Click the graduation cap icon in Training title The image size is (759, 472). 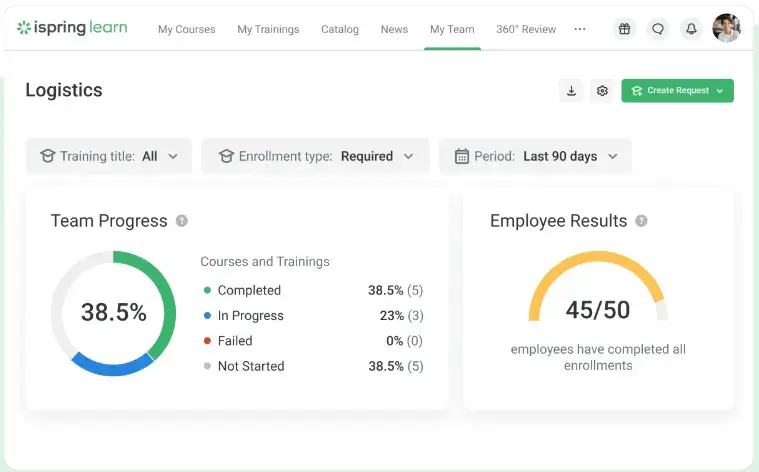[x=47, y=156]
